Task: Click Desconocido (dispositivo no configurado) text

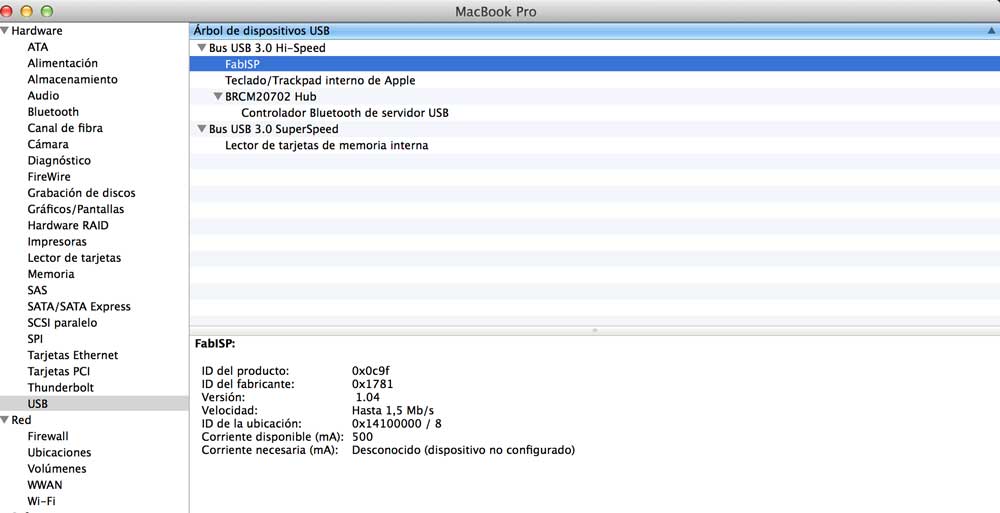Action: pos(464,450)
